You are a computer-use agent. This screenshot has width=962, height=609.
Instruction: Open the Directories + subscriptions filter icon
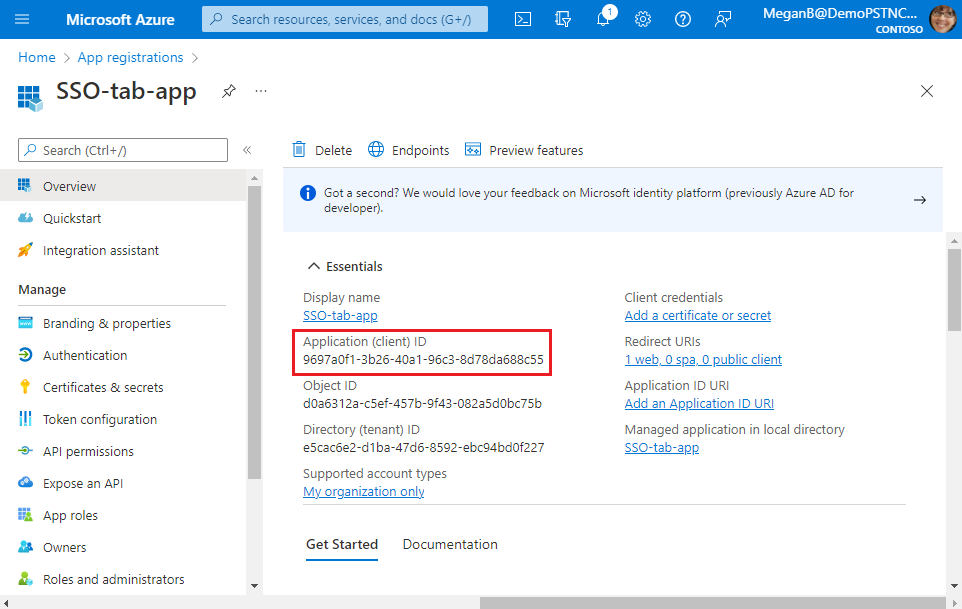pos(563,20)
